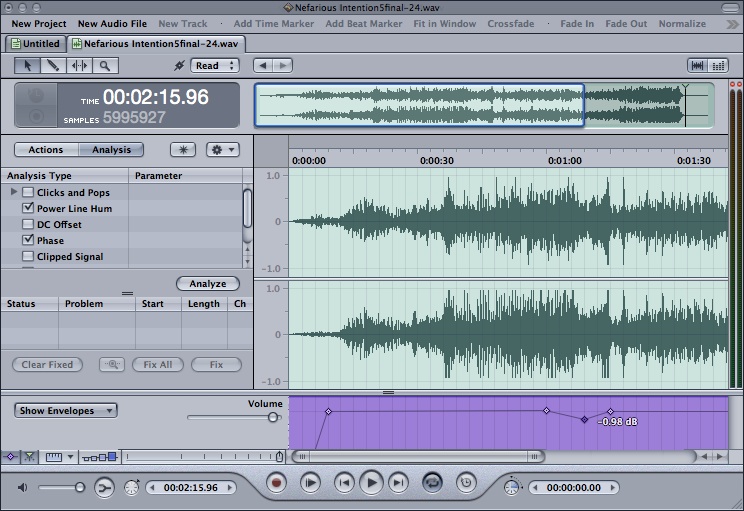Click the asterisk button next to Analysis
Image resolution: width=744 pixels, height=511 pixels.
coord(183,150)
